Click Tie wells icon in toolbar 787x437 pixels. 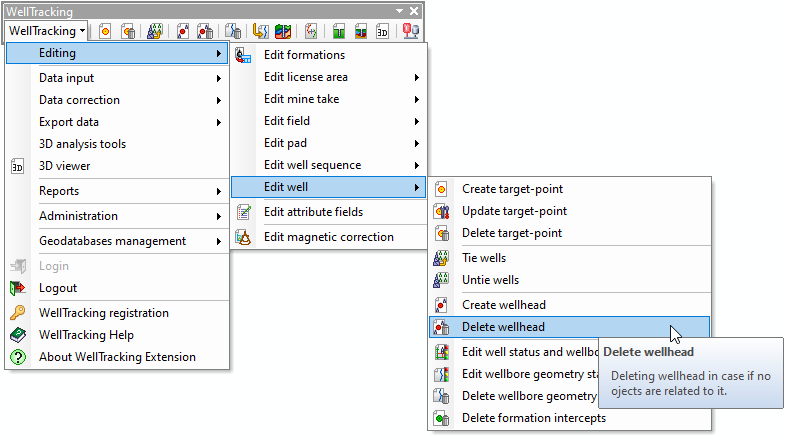click(x=155, y=32)
